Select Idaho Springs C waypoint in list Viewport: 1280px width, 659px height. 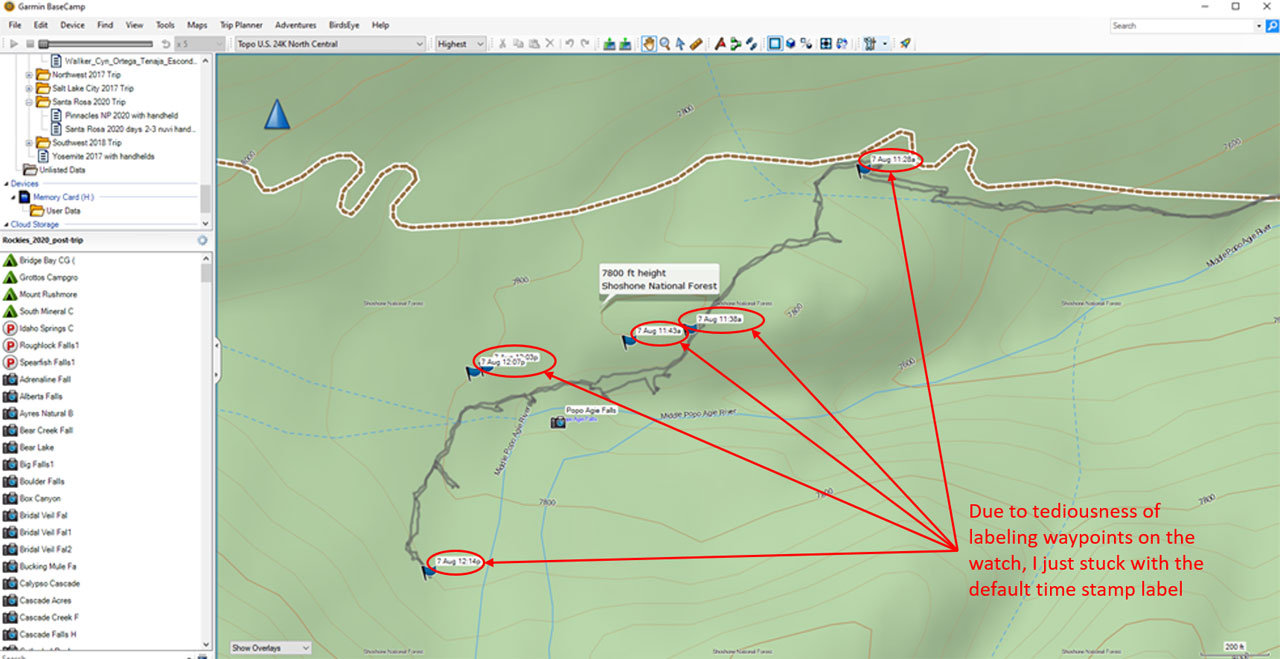47,328
